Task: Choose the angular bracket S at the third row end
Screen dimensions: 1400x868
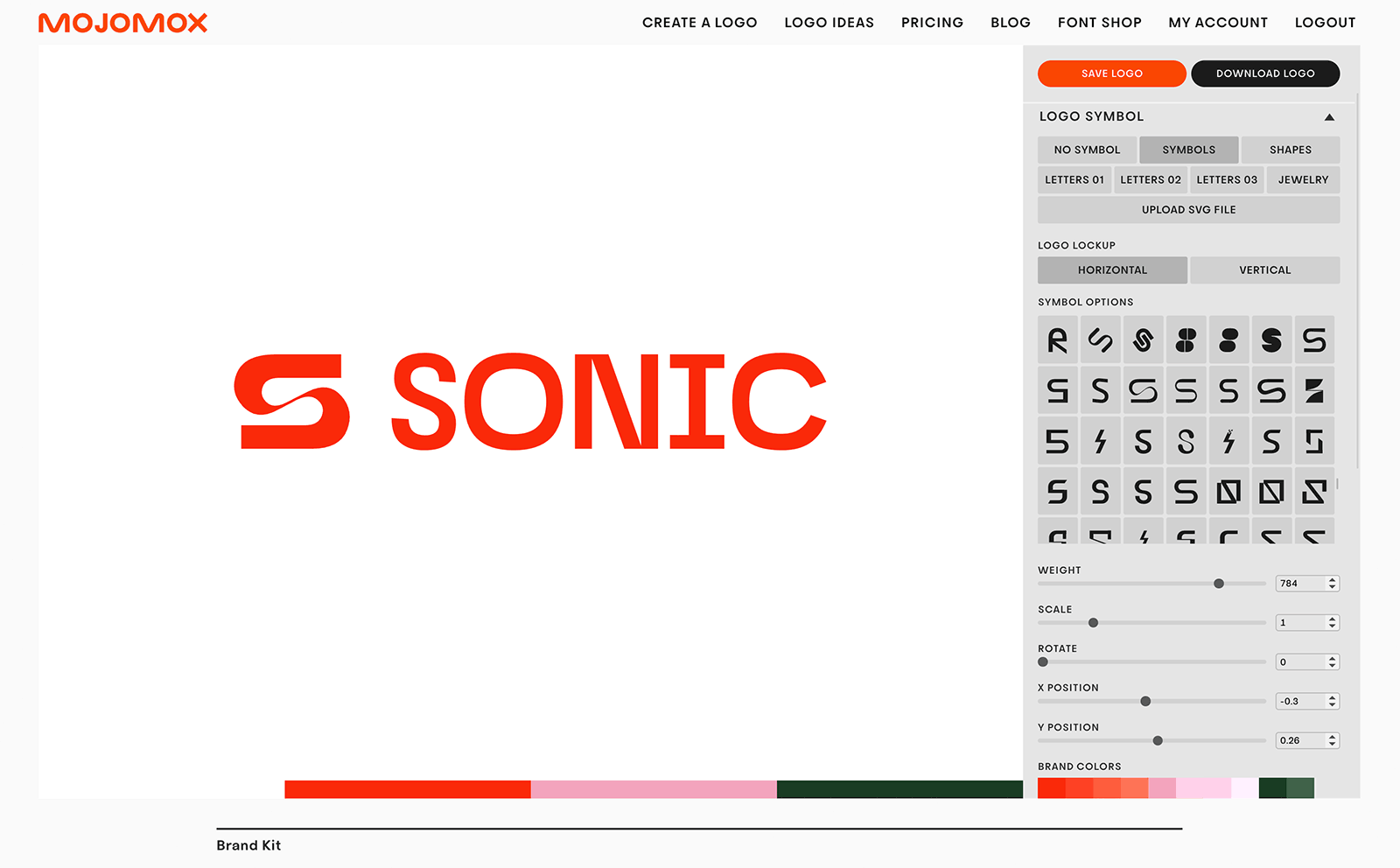Action: pos(1314,442)
